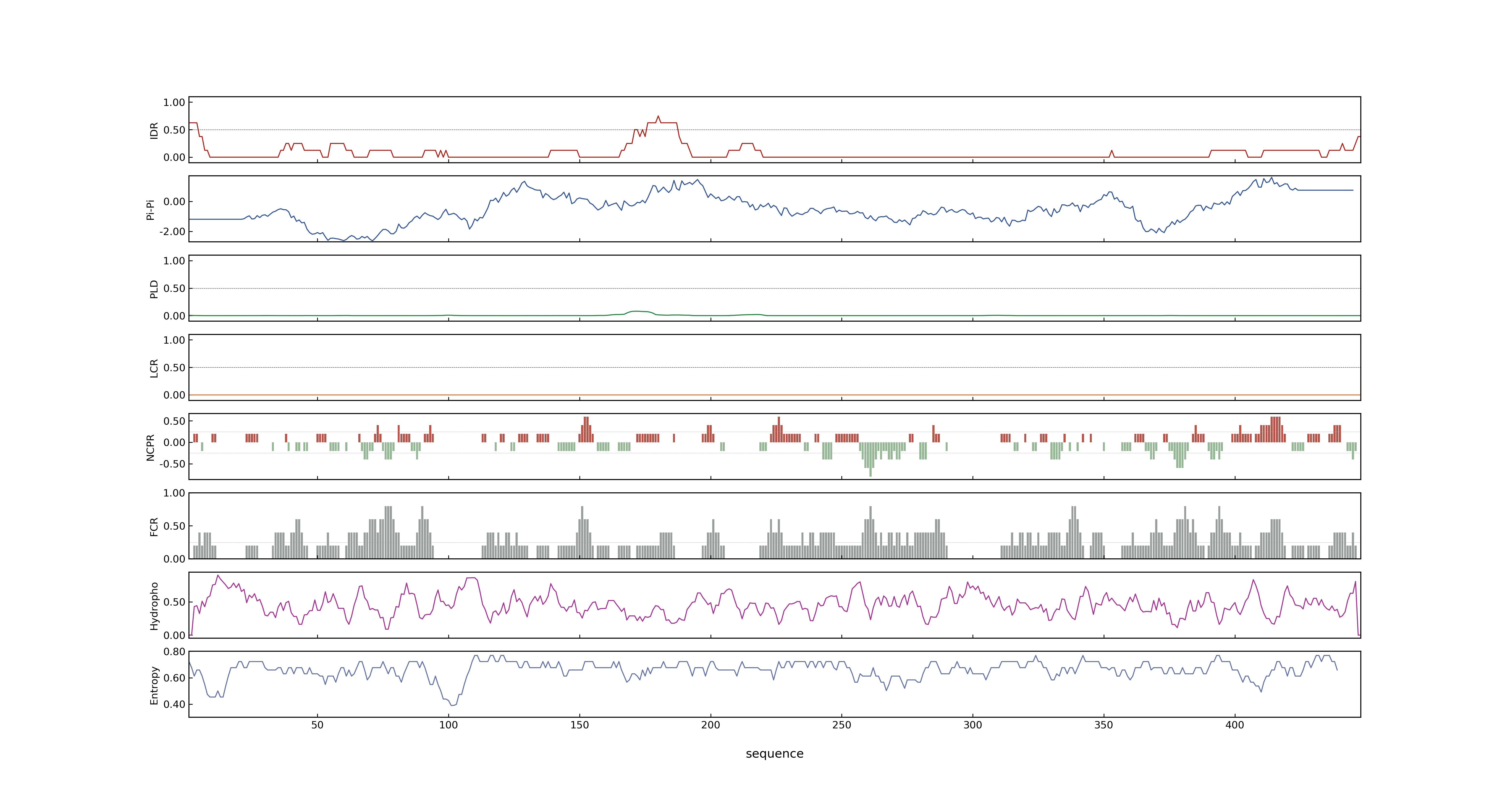Click the FCR axis label
This screenshot has width=1512, height=806.
pos(154,526)
